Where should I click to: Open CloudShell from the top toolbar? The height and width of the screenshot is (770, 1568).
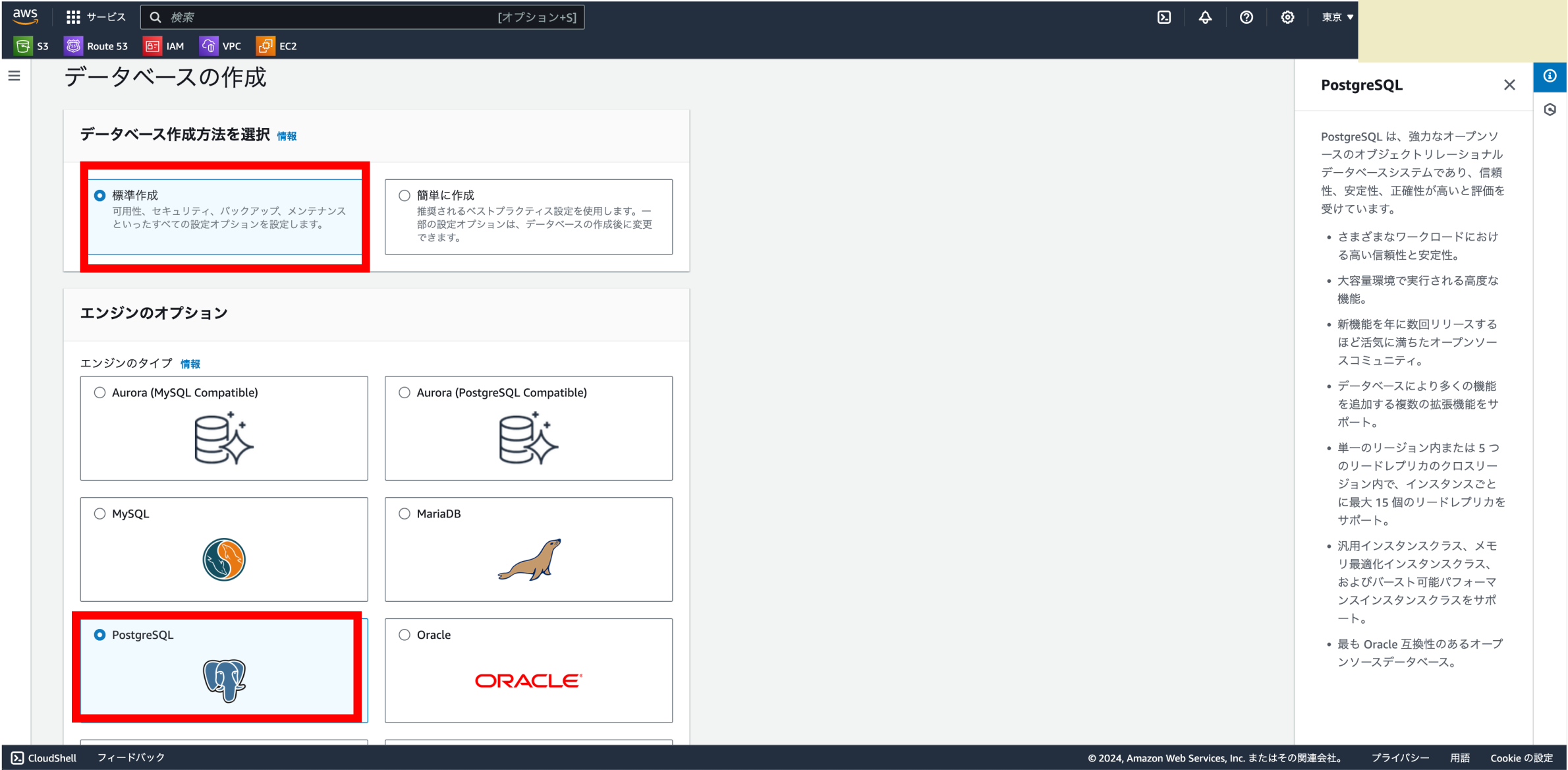[1163, 17]
